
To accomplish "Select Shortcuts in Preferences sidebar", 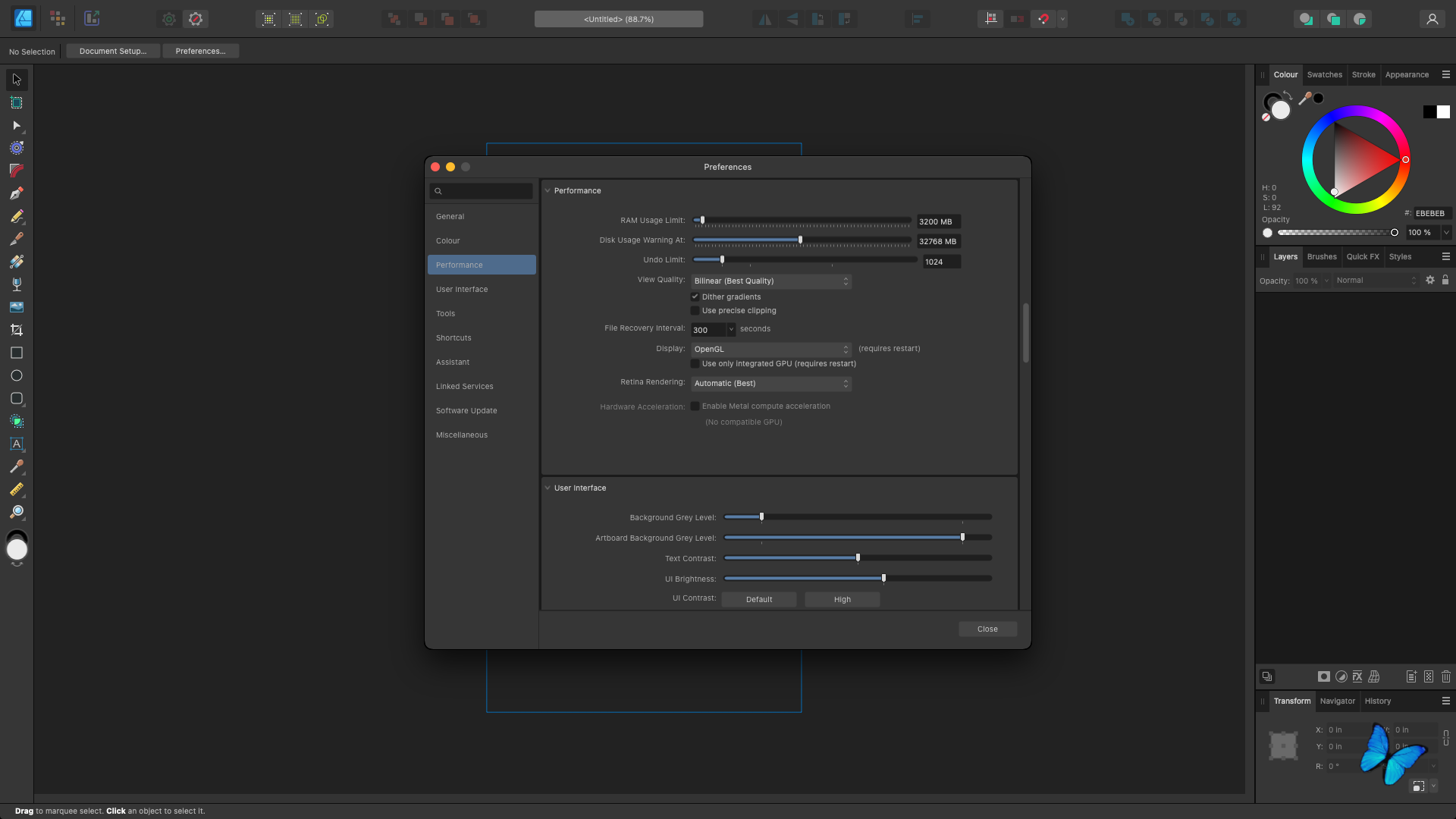I will point(482,337).
